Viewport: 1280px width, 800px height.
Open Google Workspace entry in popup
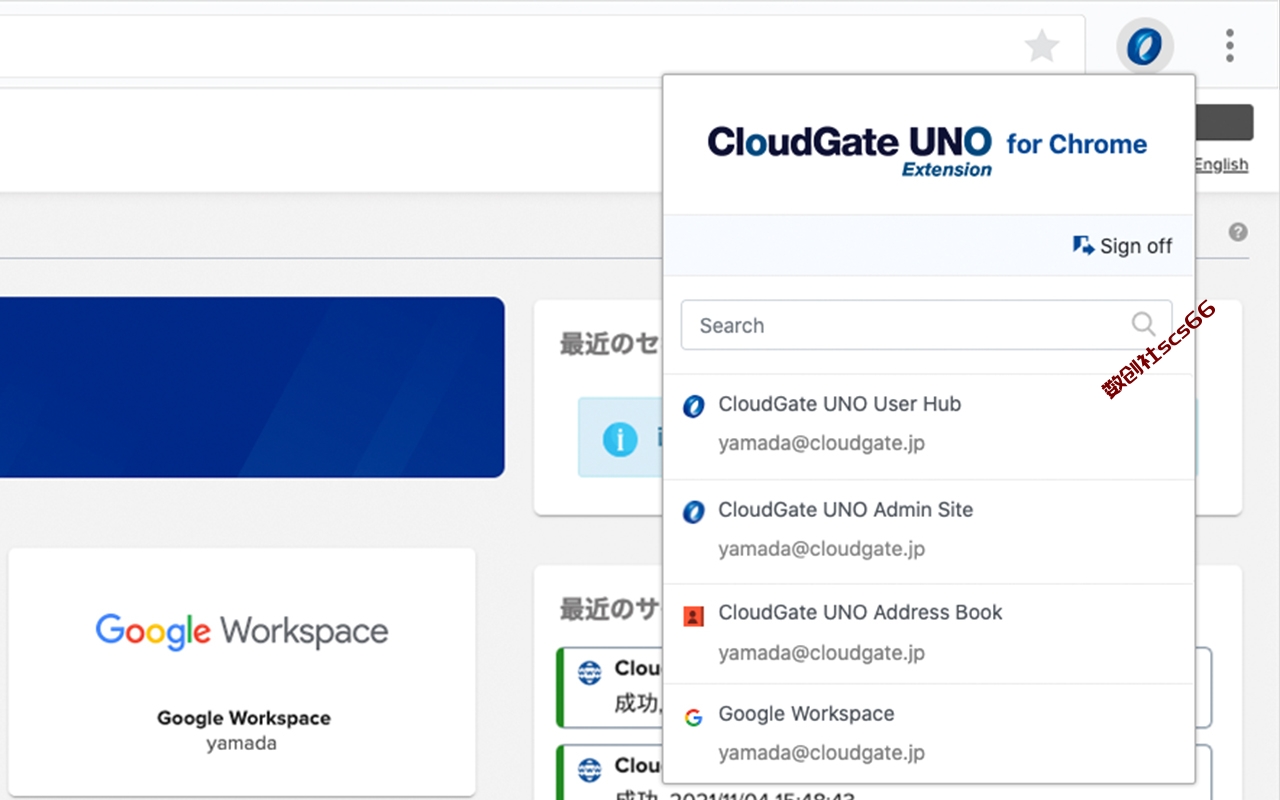coord(929,733)
